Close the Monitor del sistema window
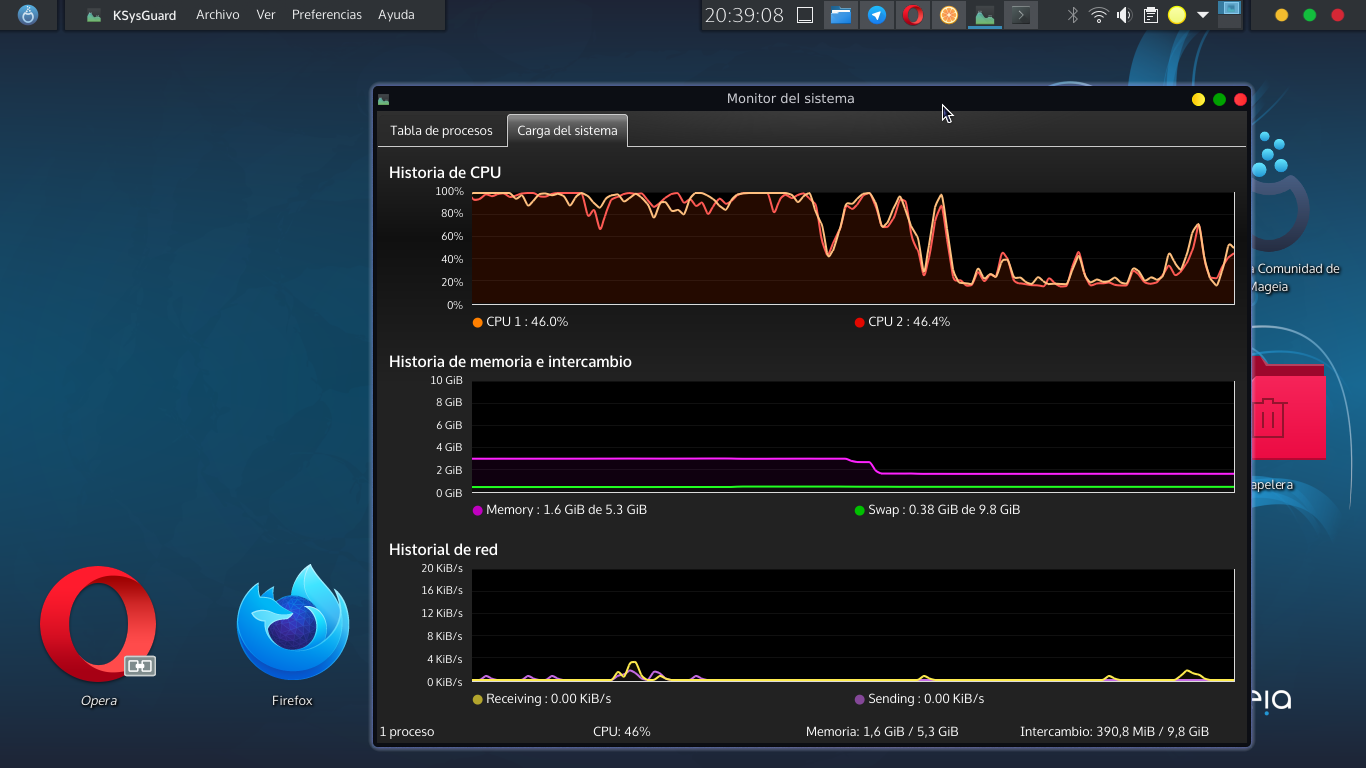 pyautogui.click(x=1240, y=99)
